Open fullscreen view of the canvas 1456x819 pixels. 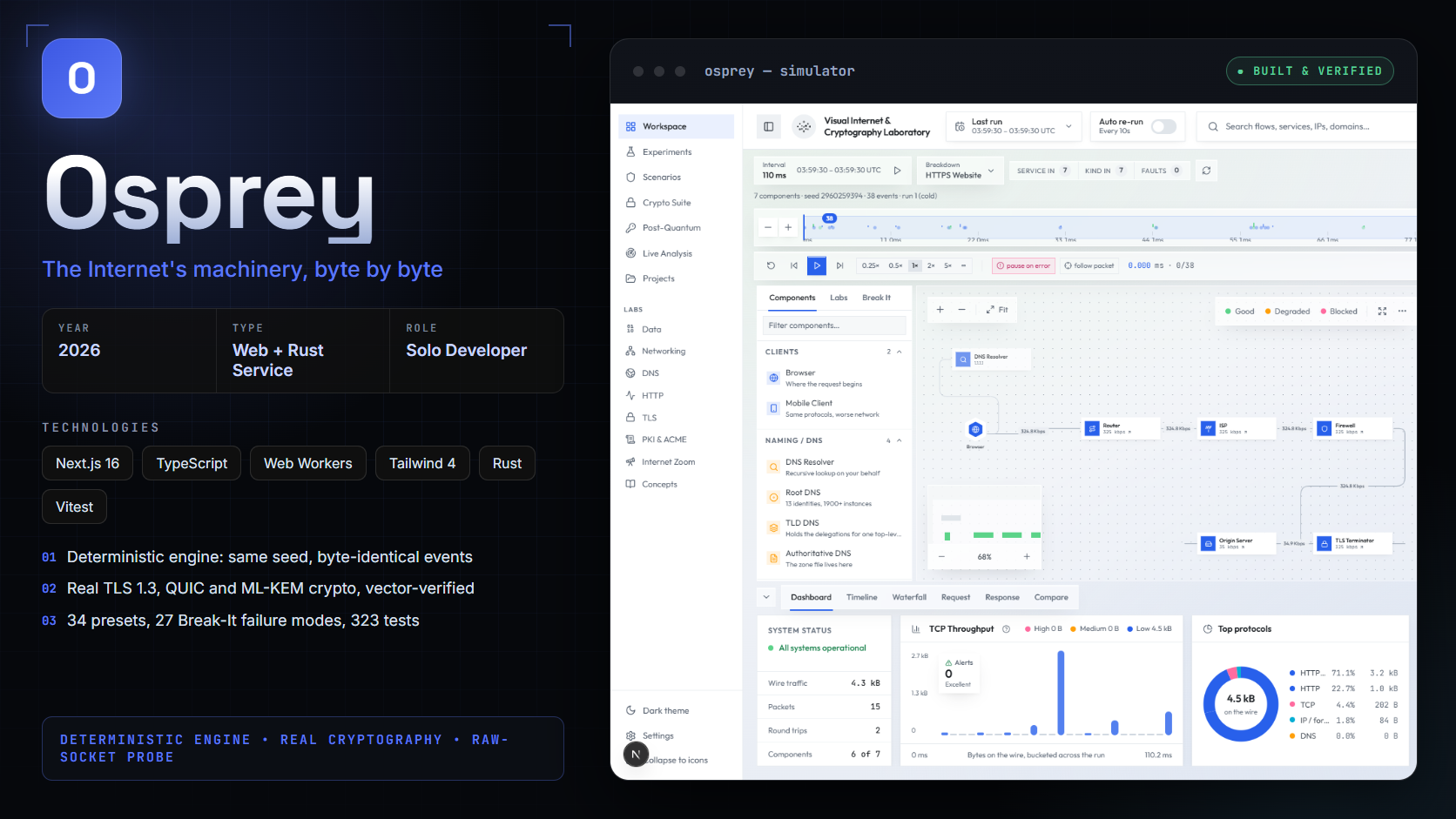(x=1382, y=311)
